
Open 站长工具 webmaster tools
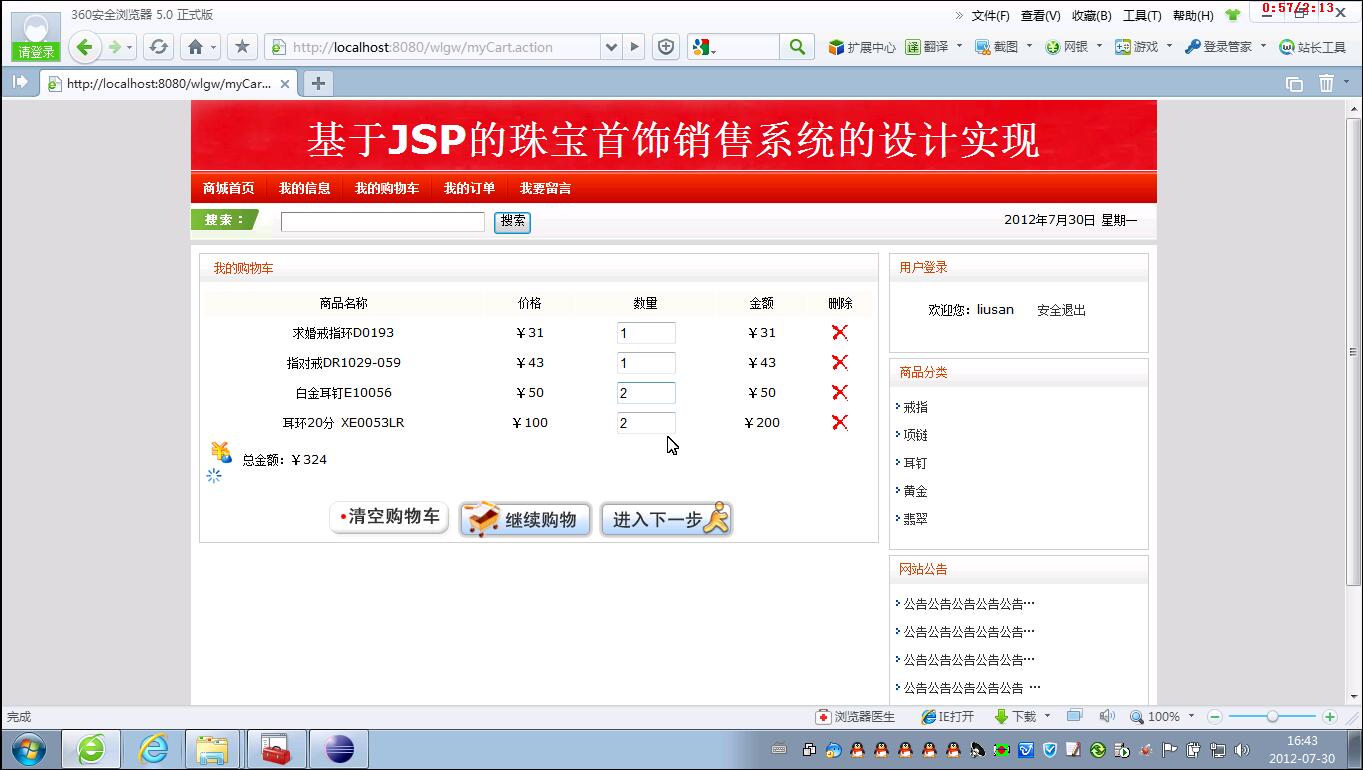click(x=1313, y=47)
